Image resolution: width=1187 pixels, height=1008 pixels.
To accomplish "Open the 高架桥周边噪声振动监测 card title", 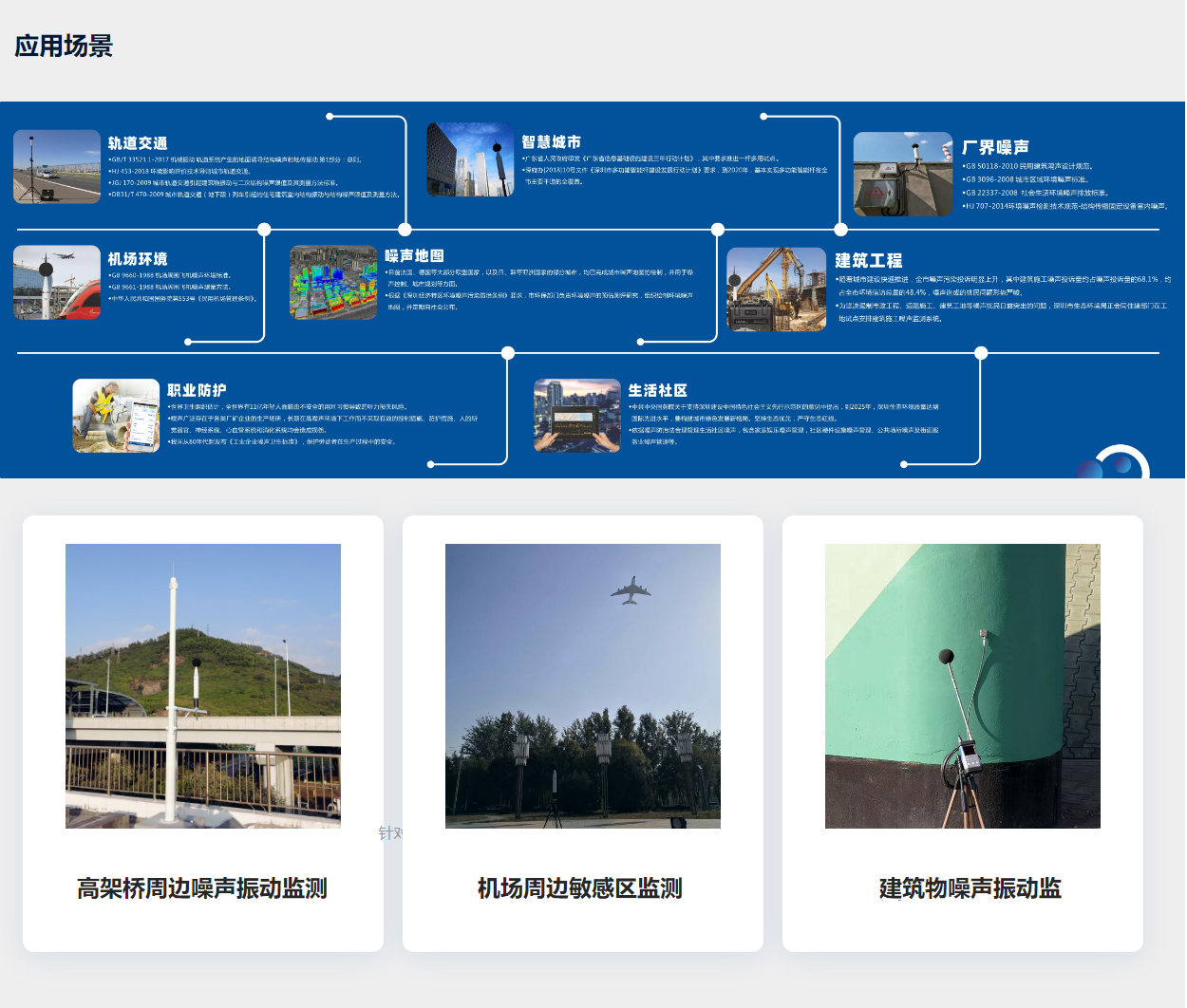I will coord(202,888).
